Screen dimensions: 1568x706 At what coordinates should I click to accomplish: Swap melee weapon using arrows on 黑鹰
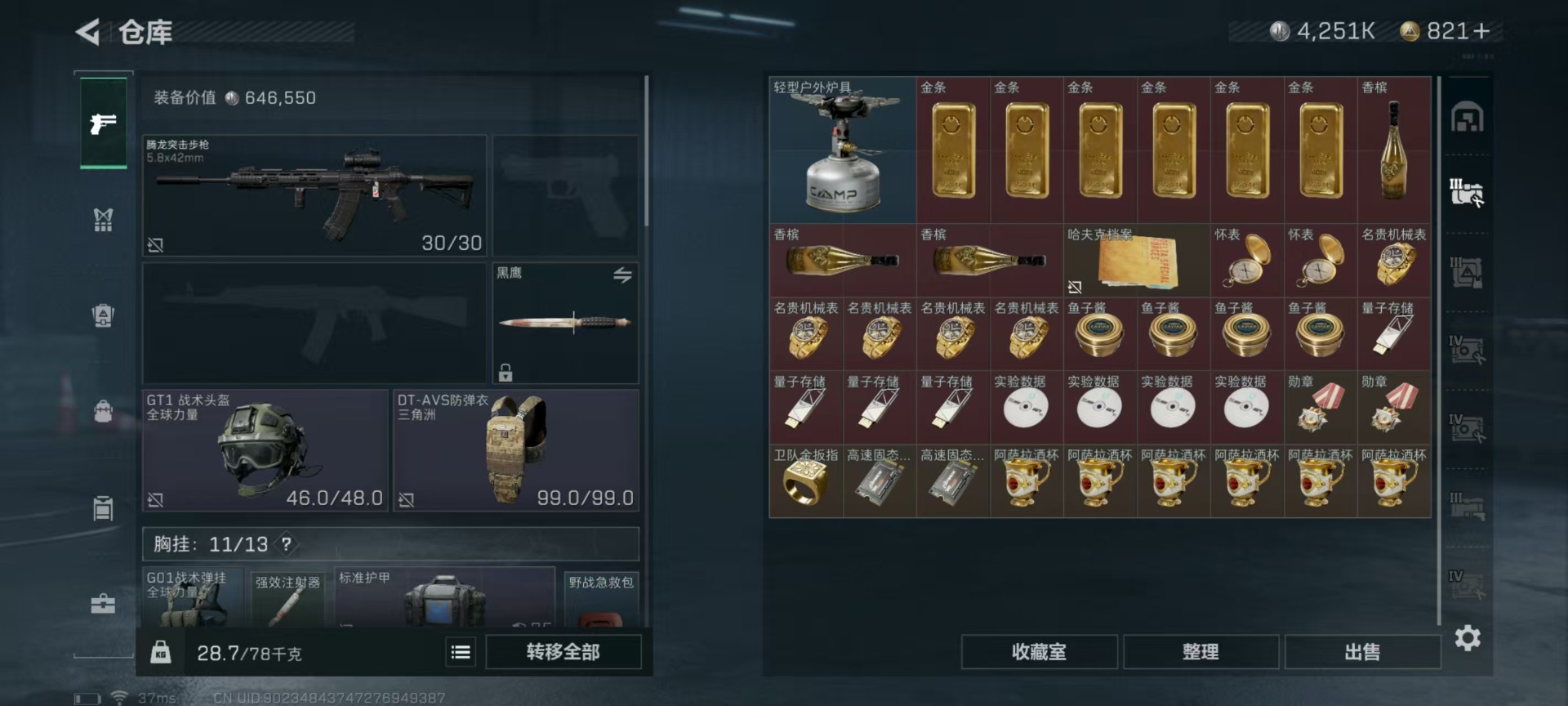[622, 275]
